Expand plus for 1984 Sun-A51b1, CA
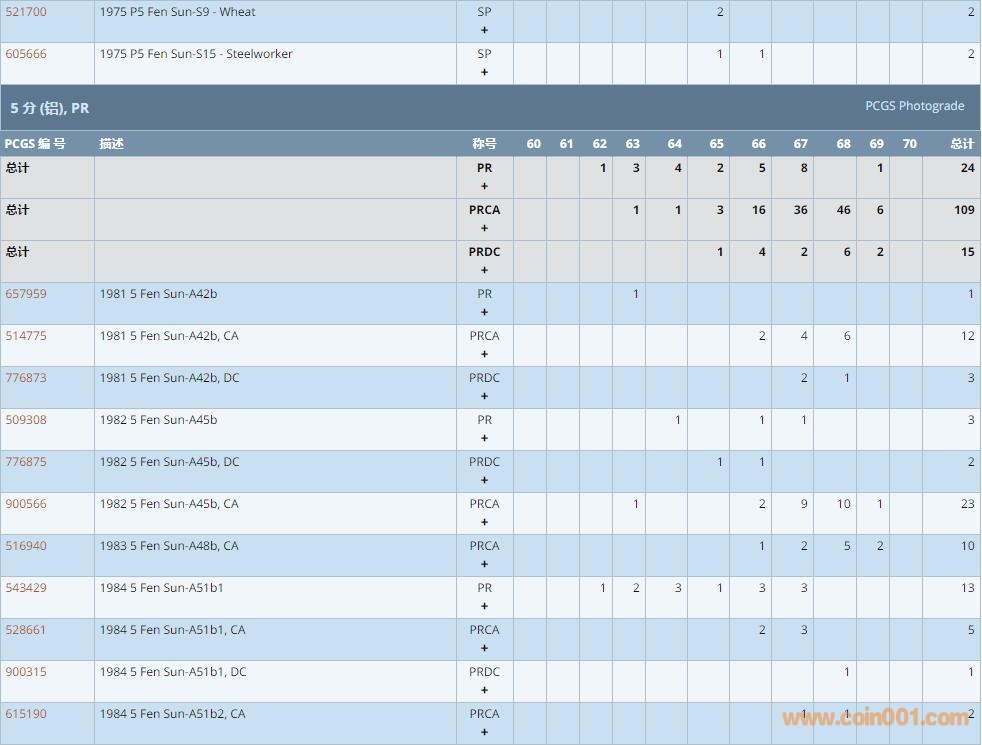The image size is (982, 745). [484, 647]
